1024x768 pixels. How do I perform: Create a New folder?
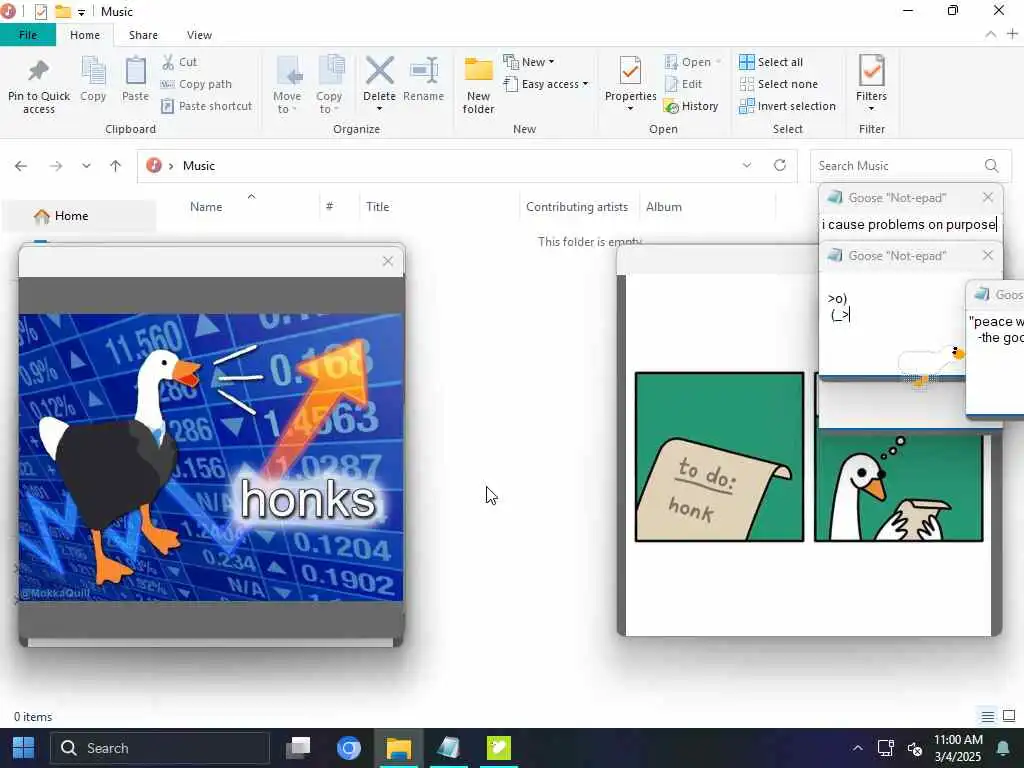(479, 85)
